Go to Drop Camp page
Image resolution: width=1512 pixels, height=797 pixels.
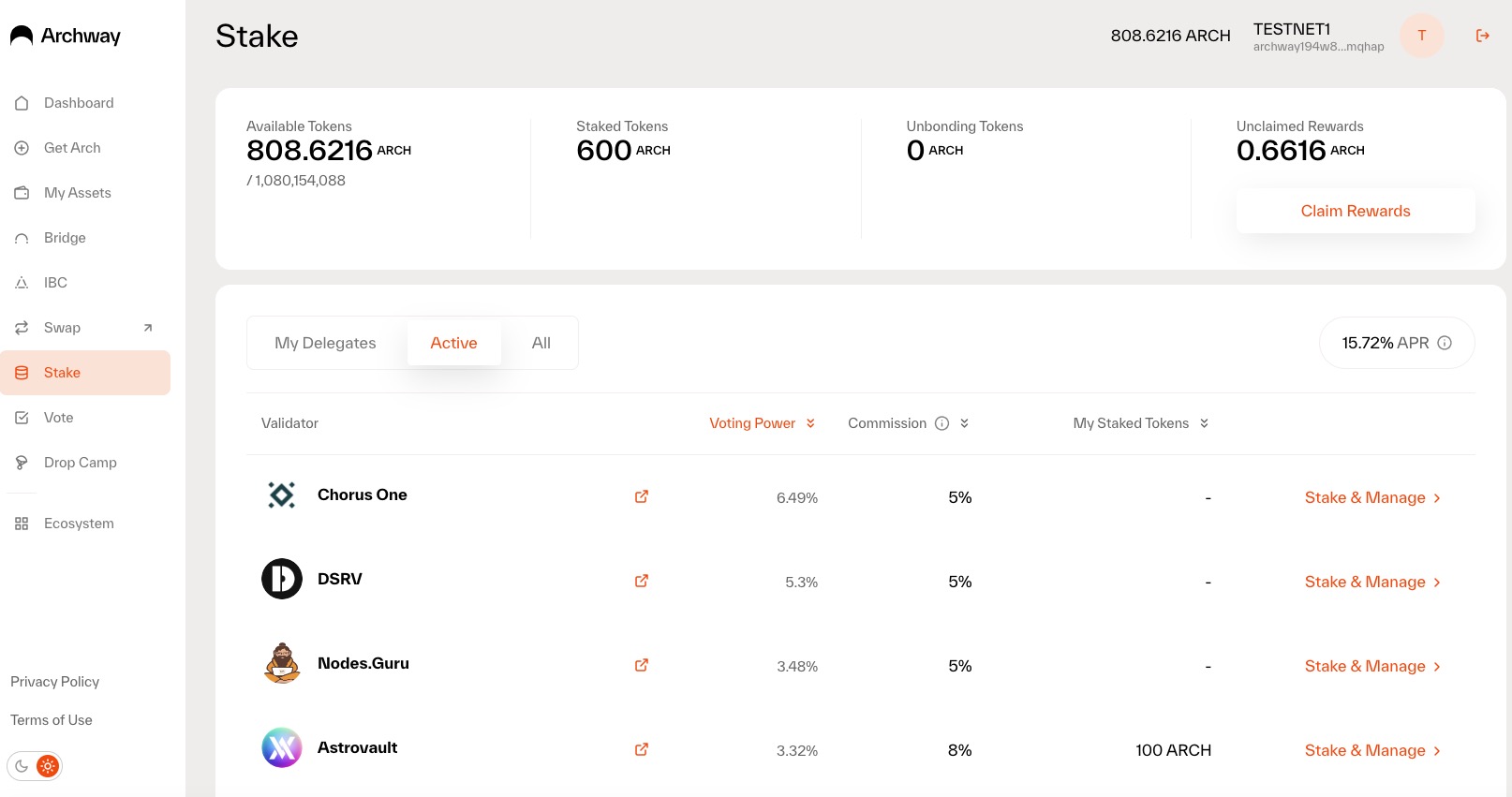81,463
